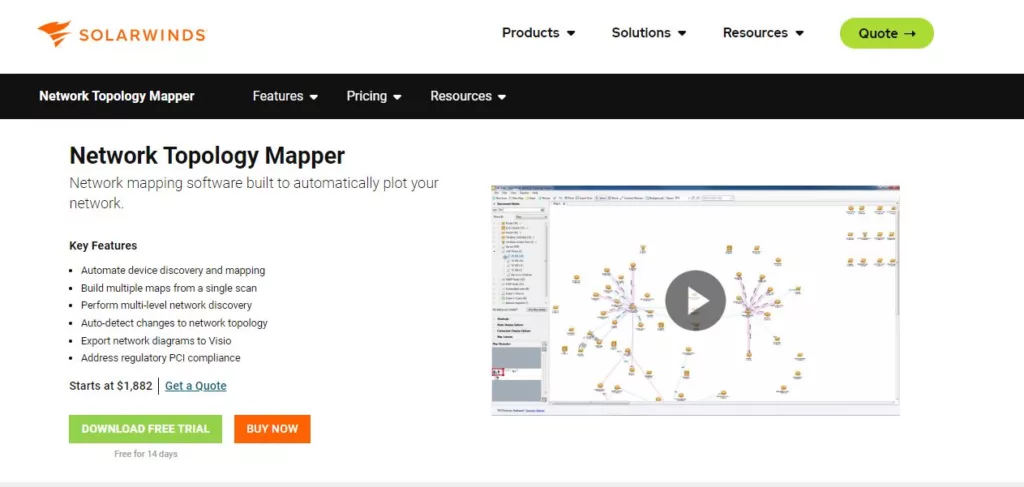
Task: Click the Buy Now button
Action: pyautogui.click(x=272, y=429)
